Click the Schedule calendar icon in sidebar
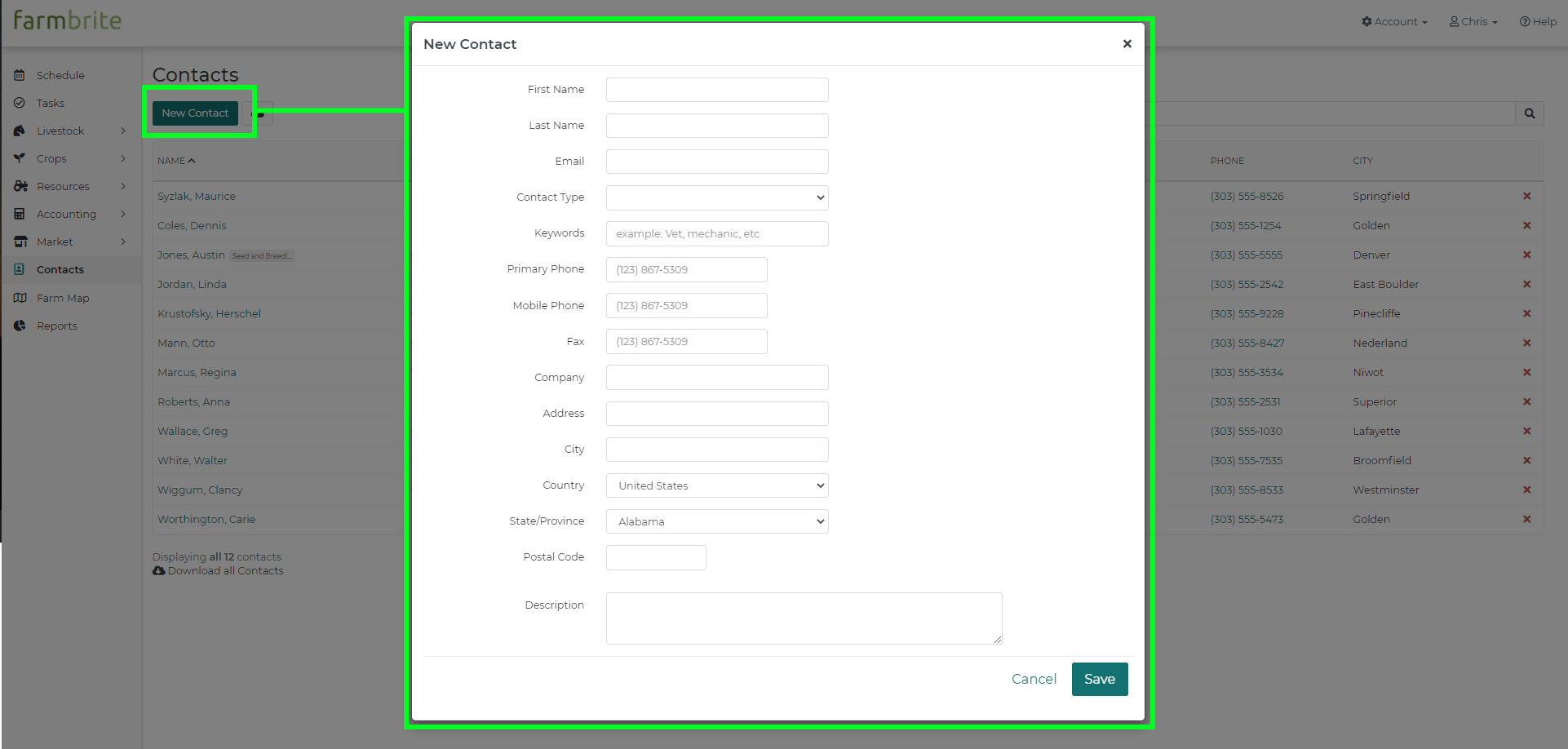The height and width of the screenshot is (749, 1568). (x=20, y=75)
